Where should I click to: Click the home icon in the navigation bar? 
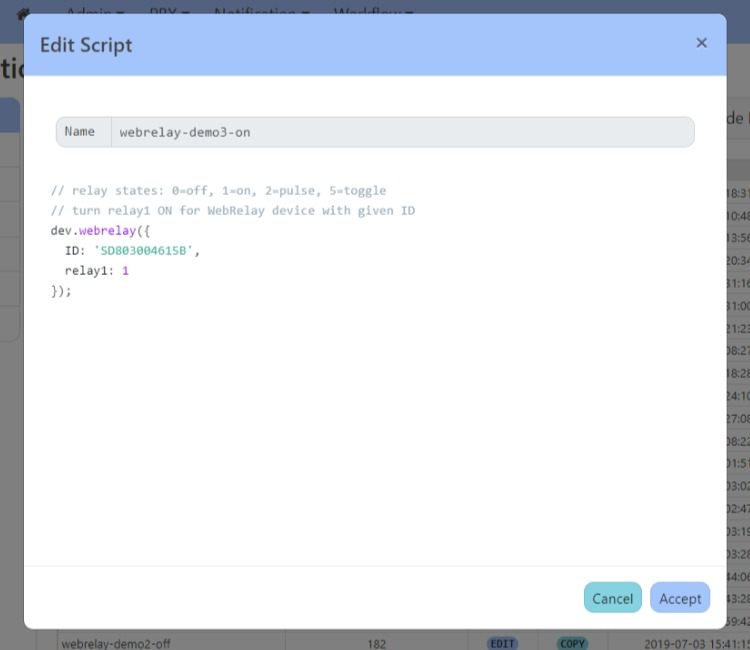22,13
